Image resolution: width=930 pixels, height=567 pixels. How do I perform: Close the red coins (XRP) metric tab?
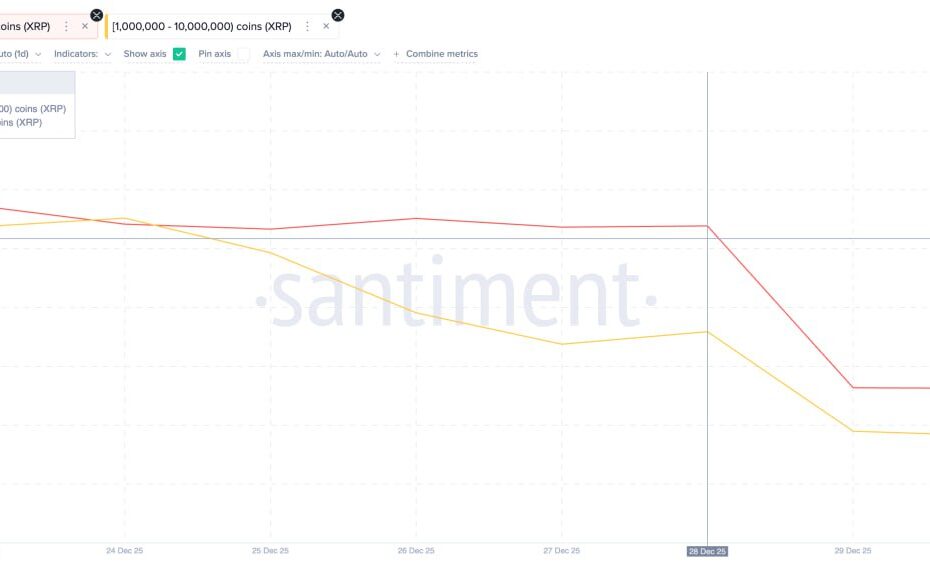[85, 26]
